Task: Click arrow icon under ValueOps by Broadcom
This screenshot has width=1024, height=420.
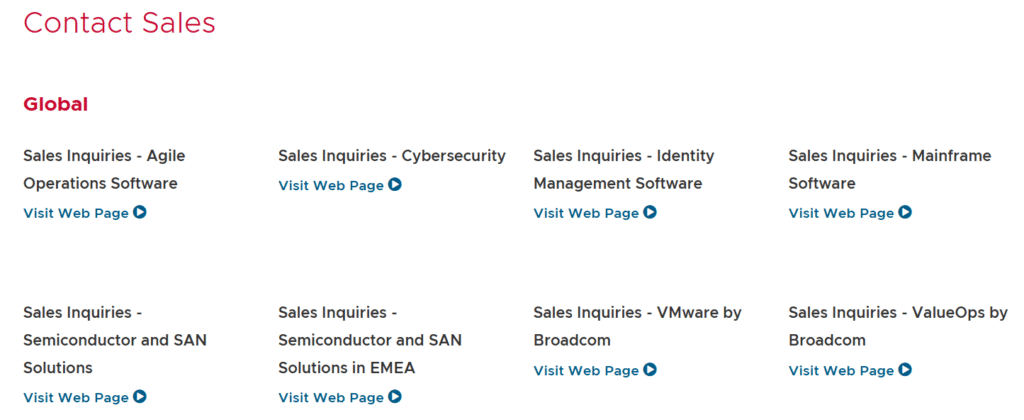Action: tap(905, 370)
